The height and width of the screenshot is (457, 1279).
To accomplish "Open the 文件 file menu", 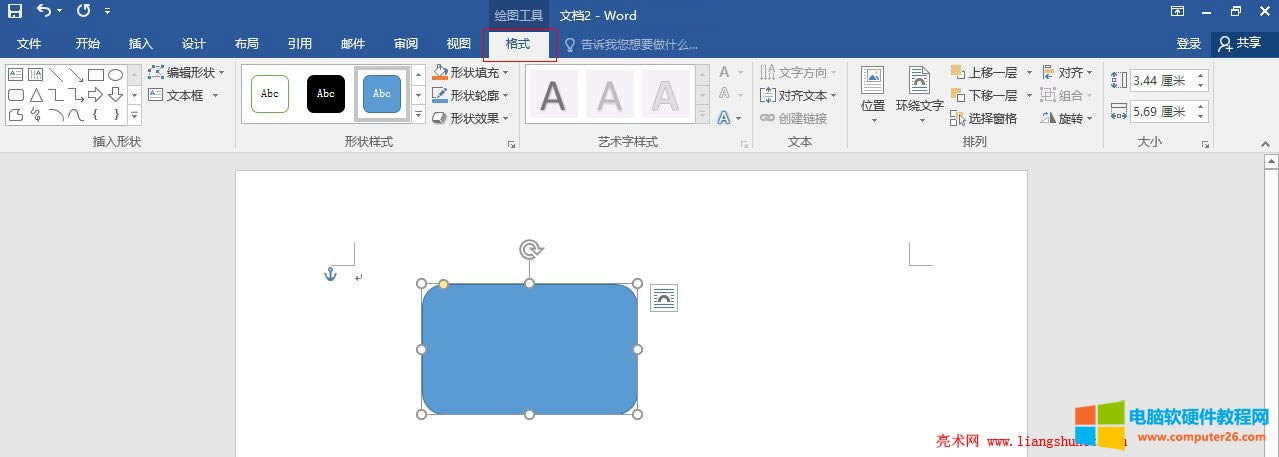I will pos(29,44).
